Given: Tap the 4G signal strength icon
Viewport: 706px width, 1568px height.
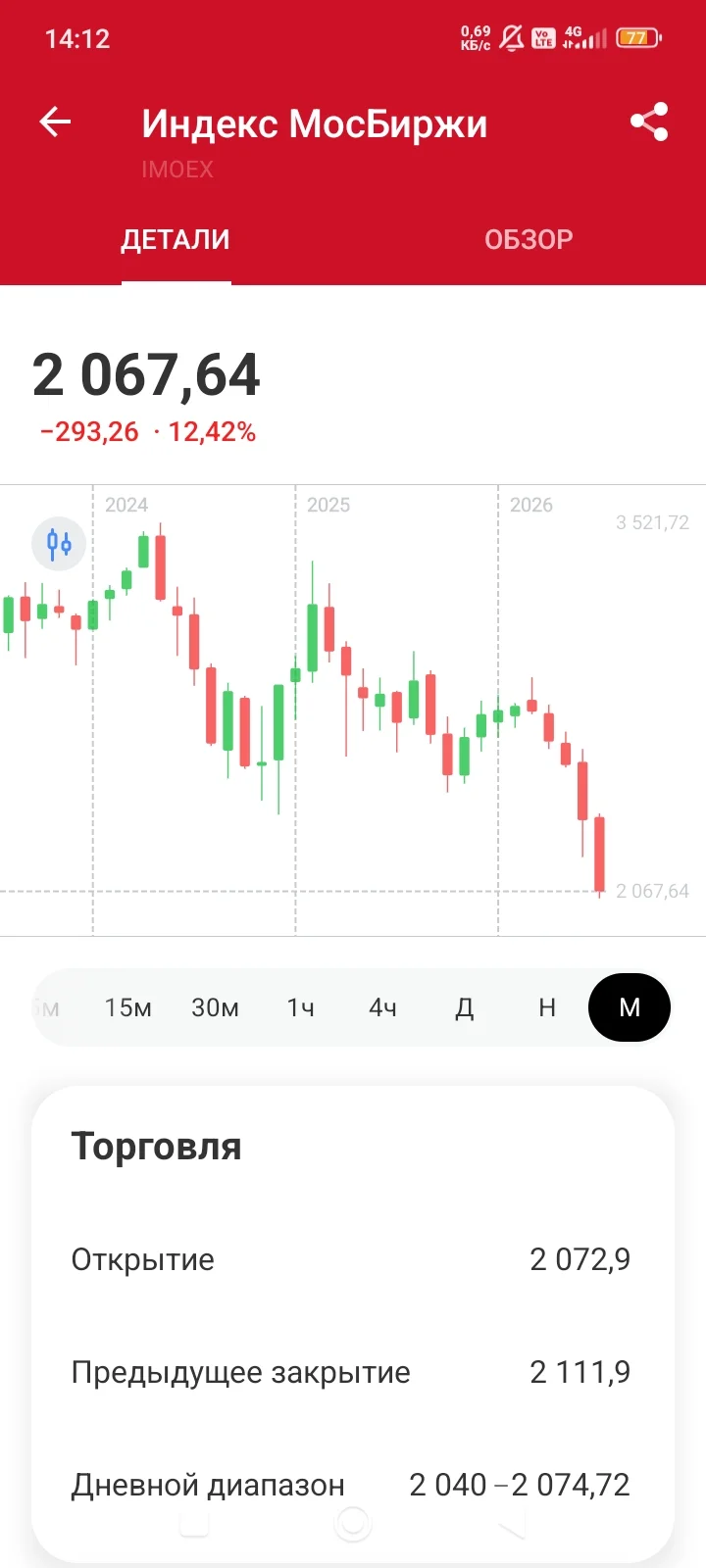Looking at the screenshot, I should (584, 38).
